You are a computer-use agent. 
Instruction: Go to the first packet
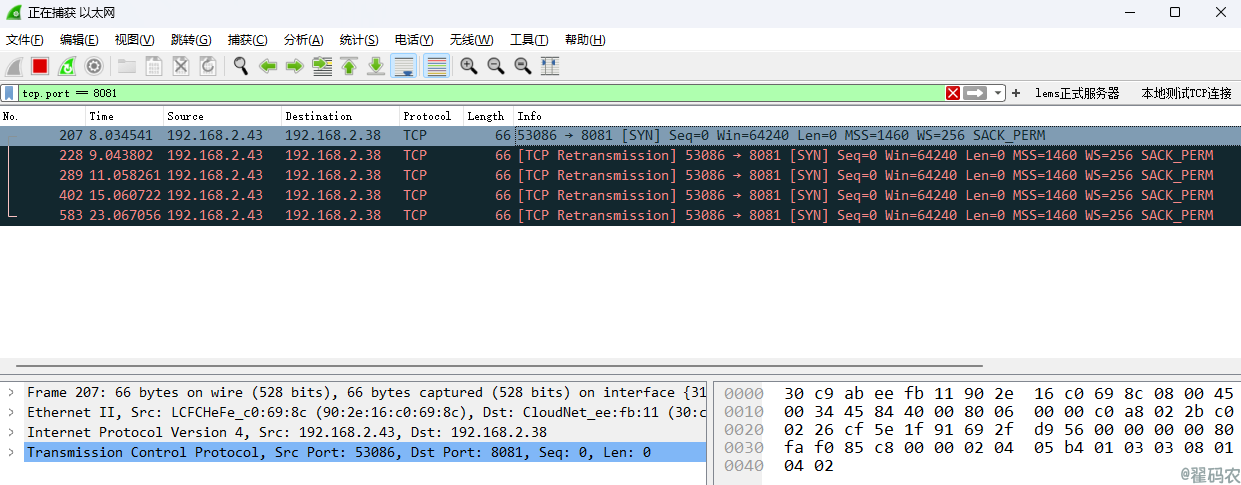[349, 66]
